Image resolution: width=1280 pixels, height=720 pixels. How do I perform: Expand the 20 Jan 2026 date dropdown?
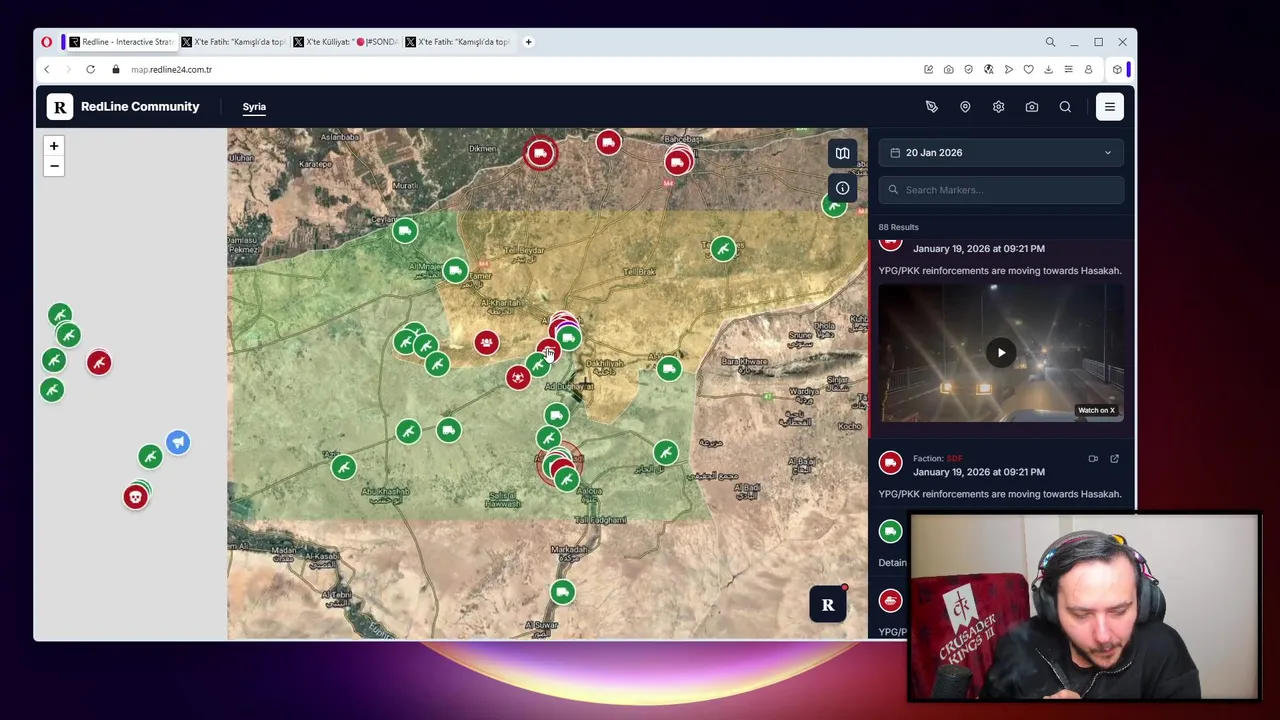click(1001, 153)
